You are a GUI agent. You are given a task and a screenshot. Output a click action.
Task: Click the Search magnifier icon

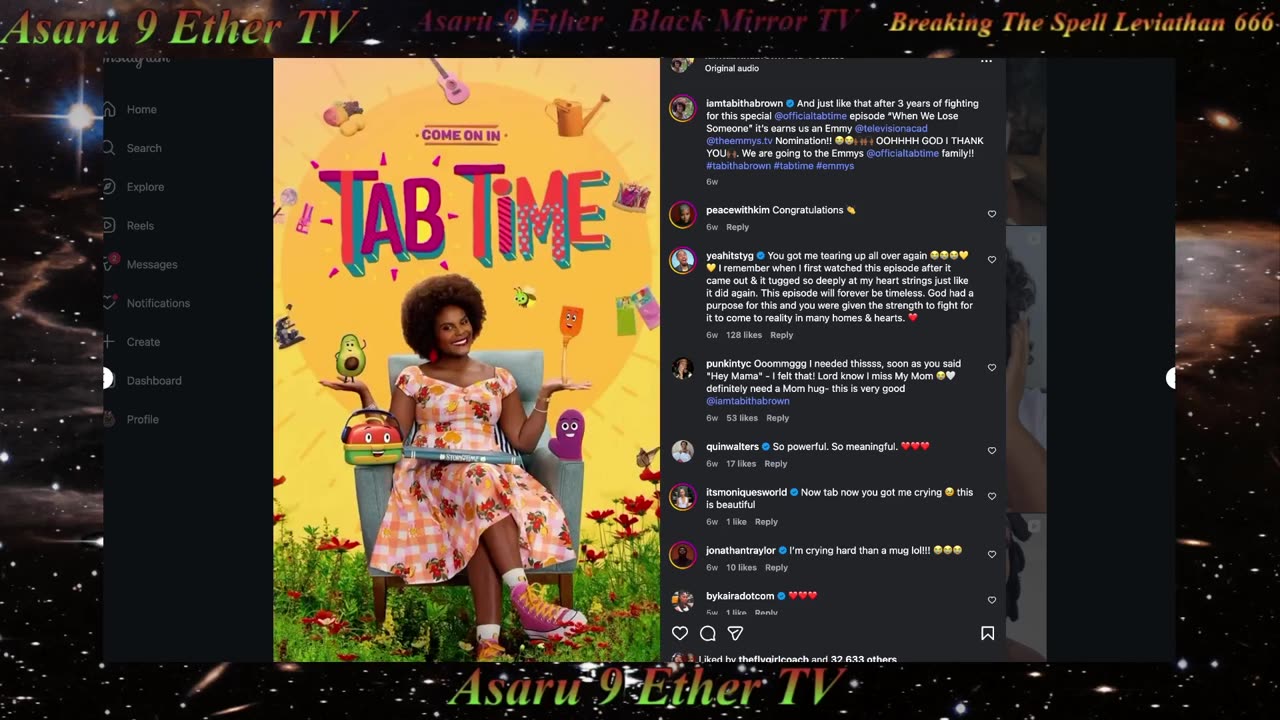[109, 148]
